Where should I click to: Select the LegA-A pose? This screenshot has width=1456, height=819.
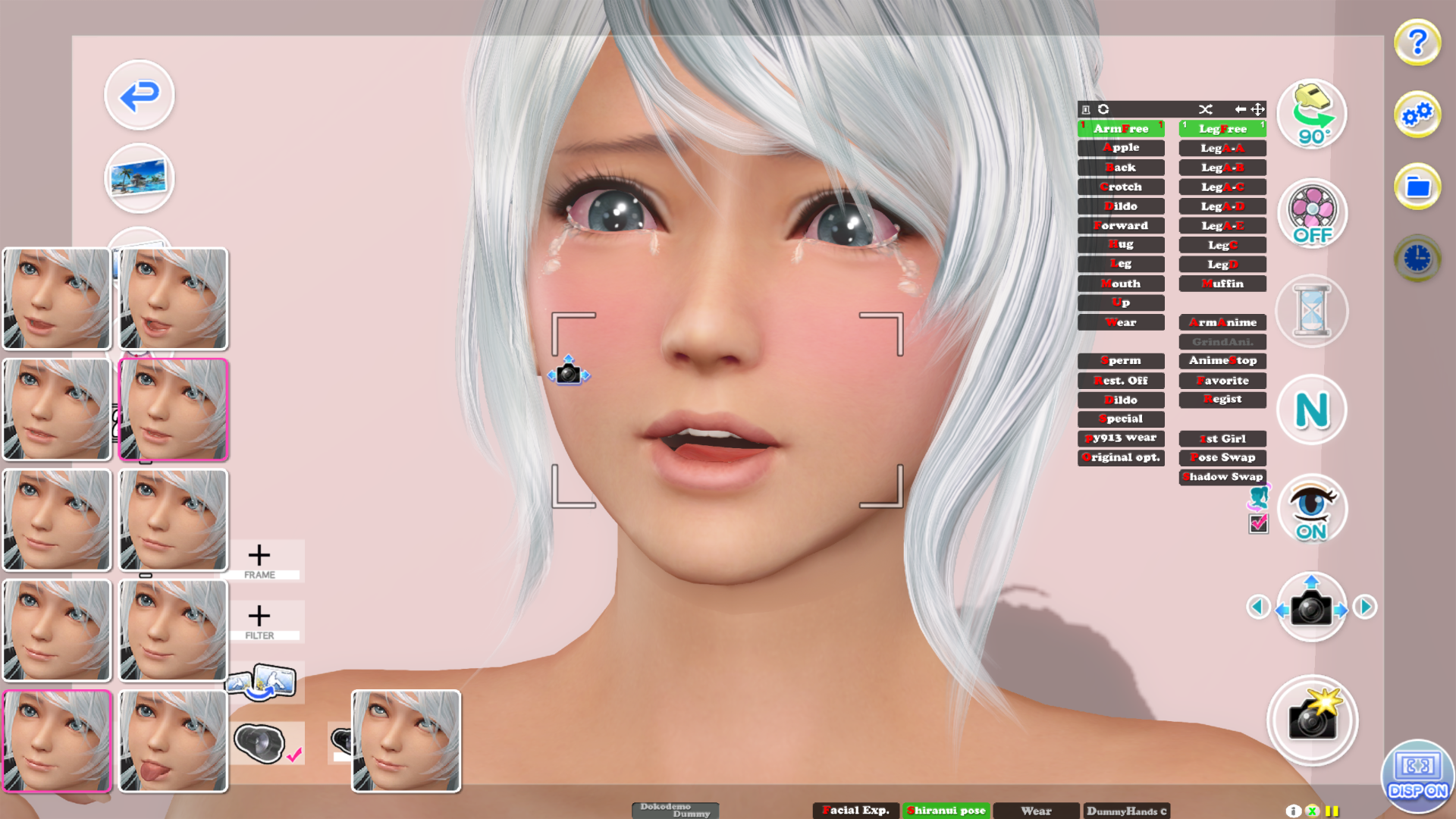[x=1222, y=148]
